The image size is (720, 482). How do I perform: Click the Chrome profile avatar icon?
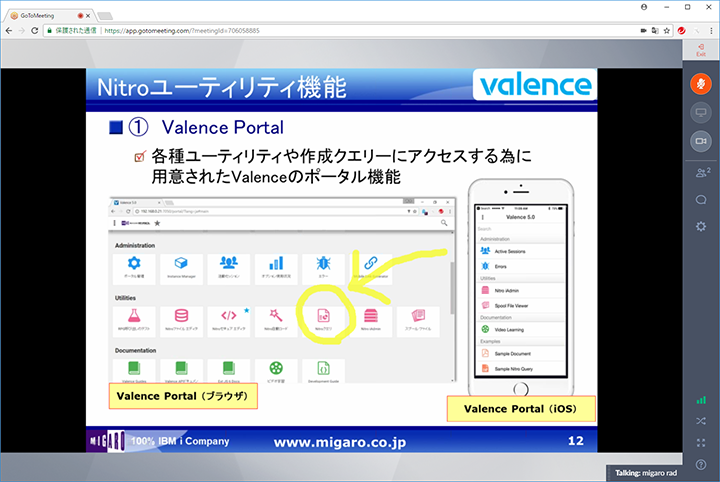[644, 7]
